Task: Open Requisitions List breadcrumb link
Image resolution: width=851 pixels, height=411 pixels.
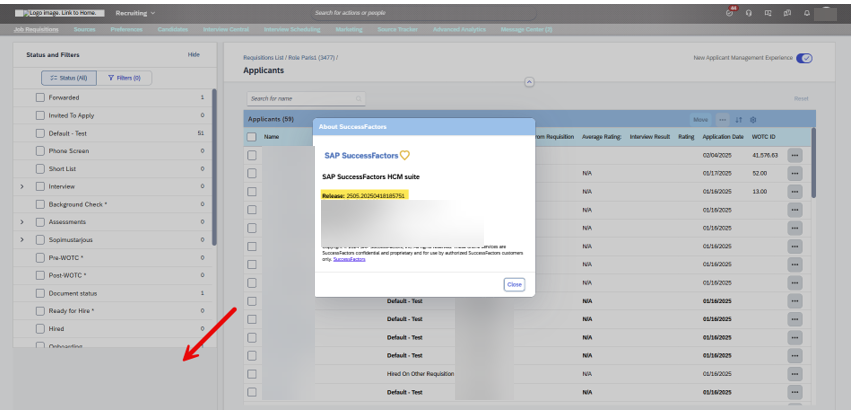Action: click(x=263, y=58)
